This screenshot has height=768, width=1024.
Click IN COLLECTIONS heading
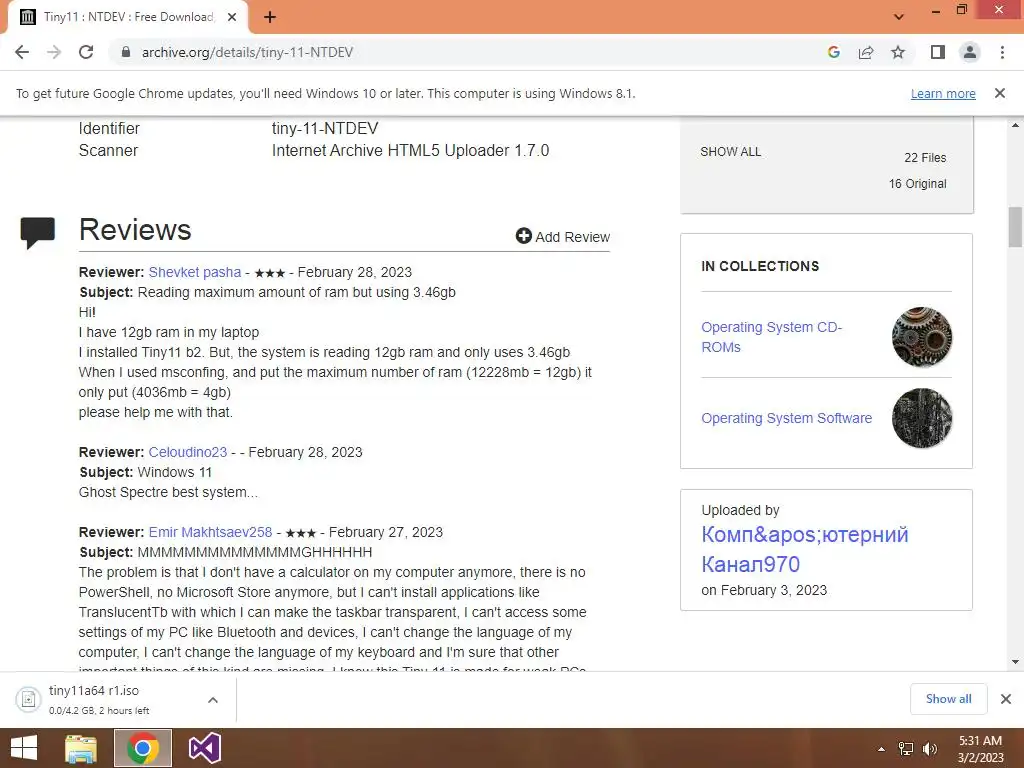click(760, 266)
